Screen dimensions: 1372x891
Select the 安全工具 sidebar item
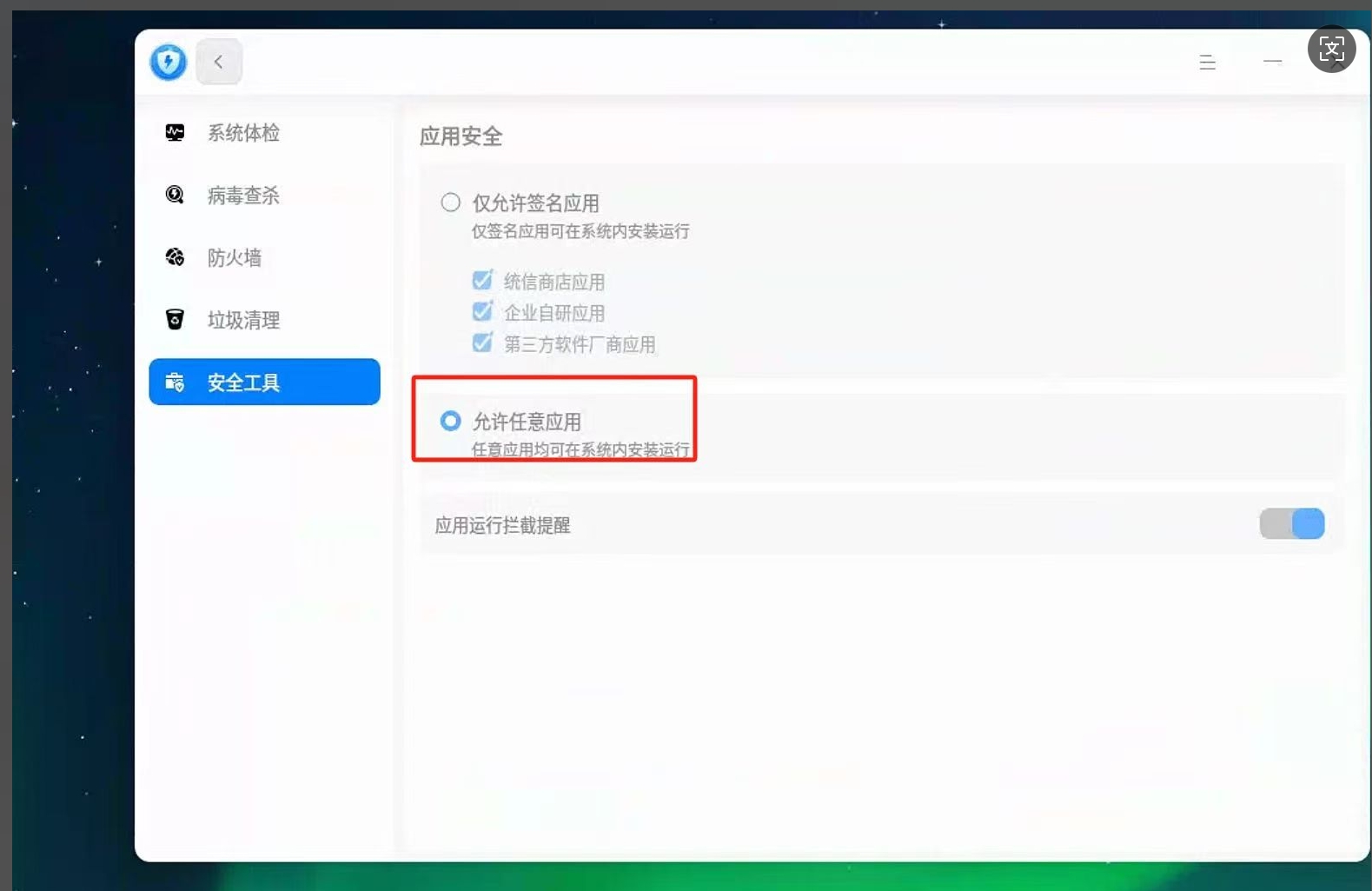[265, 382]
